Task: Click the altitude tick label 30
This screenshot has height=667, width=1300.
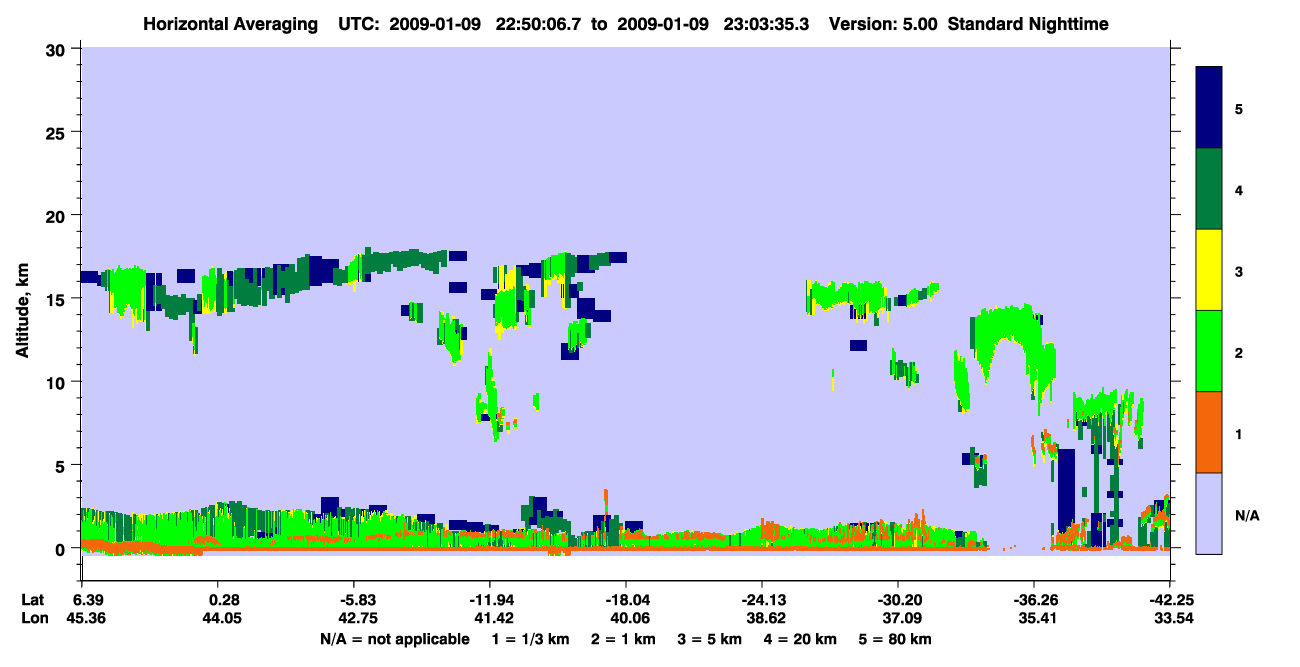Action: tap(57, 49)
